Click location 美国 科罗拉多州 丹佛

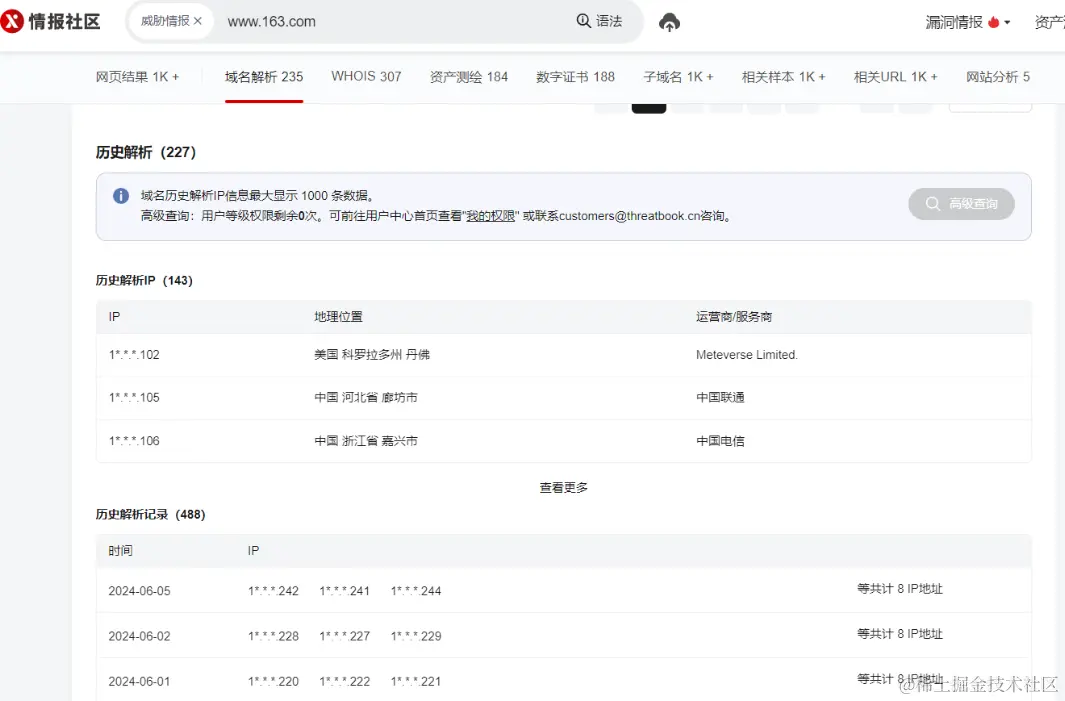pos(372,355)
